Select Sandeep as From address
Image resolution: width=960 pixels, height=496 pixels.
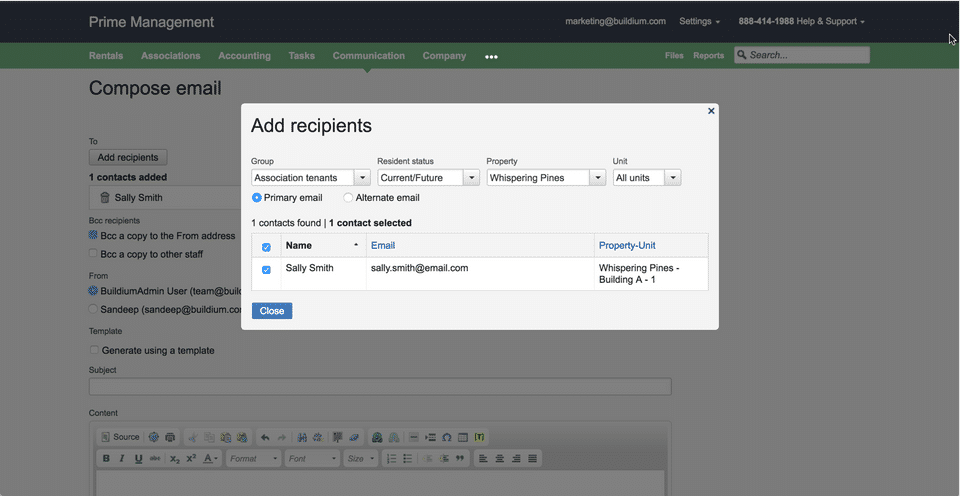click(x=93, y=309)
